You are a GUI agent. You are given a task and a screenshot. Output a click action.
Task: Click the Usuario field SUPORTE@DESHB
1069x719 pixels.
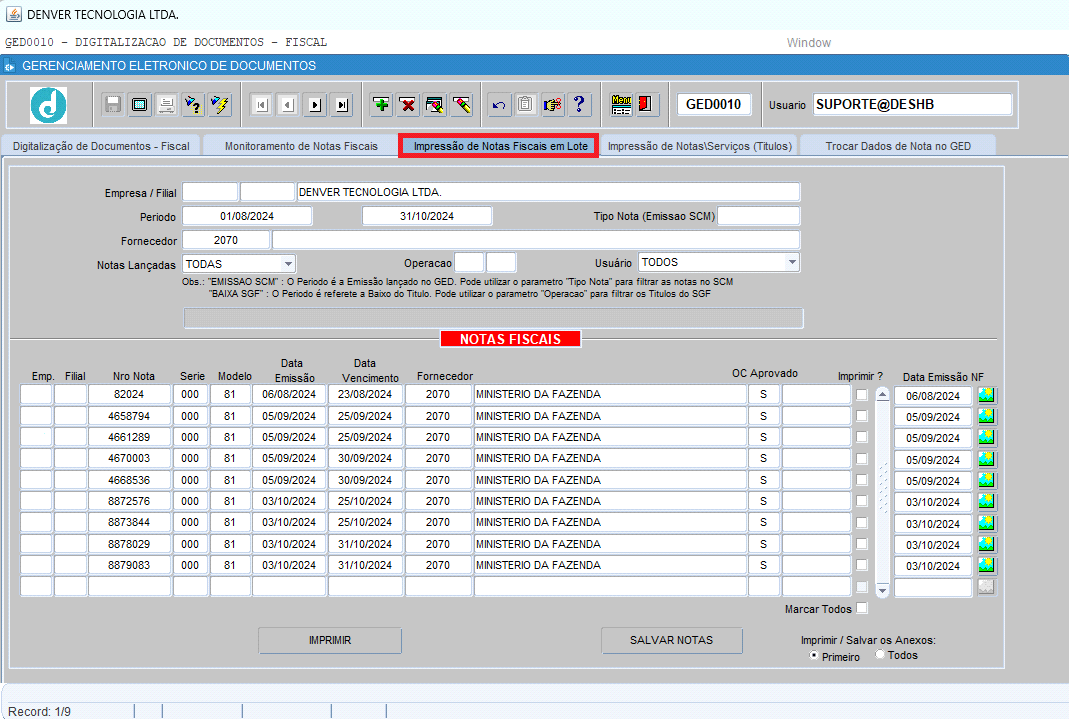912,104
